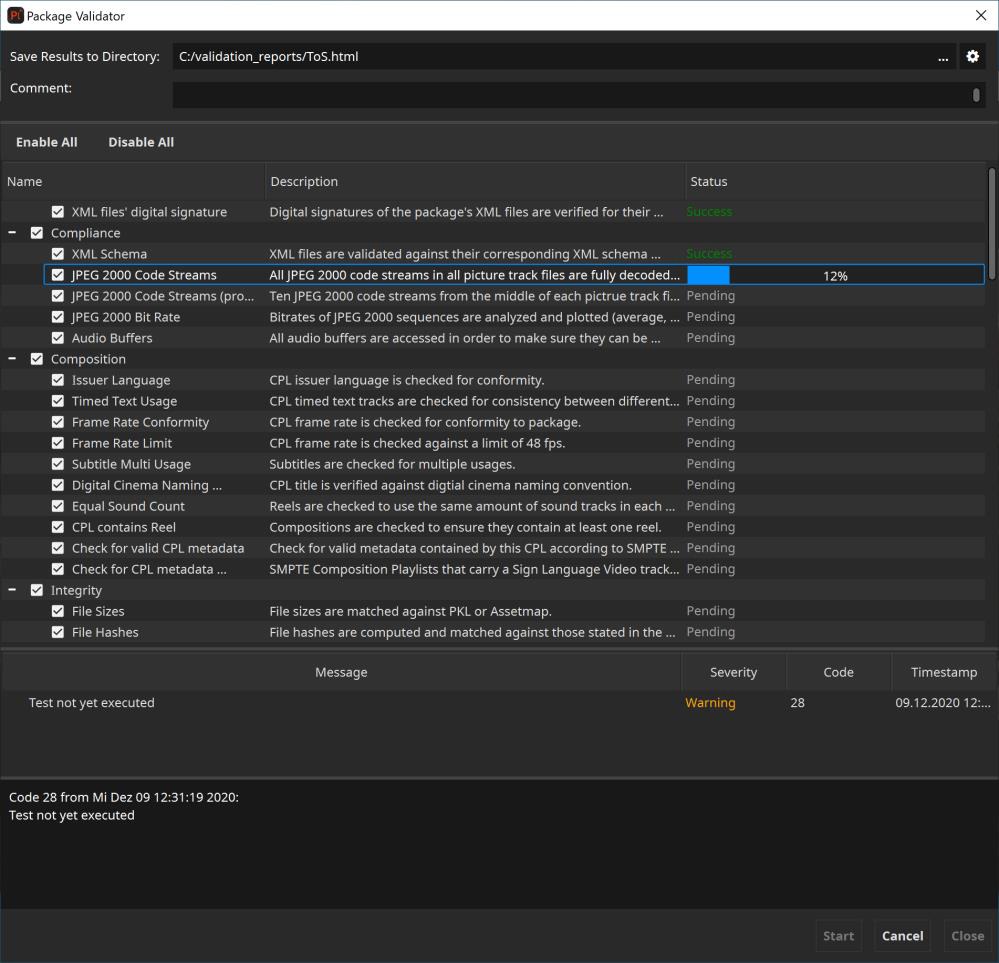999x963 pixels.
Task: Collapse the Integrity test group
Action: tap(12, 590)
